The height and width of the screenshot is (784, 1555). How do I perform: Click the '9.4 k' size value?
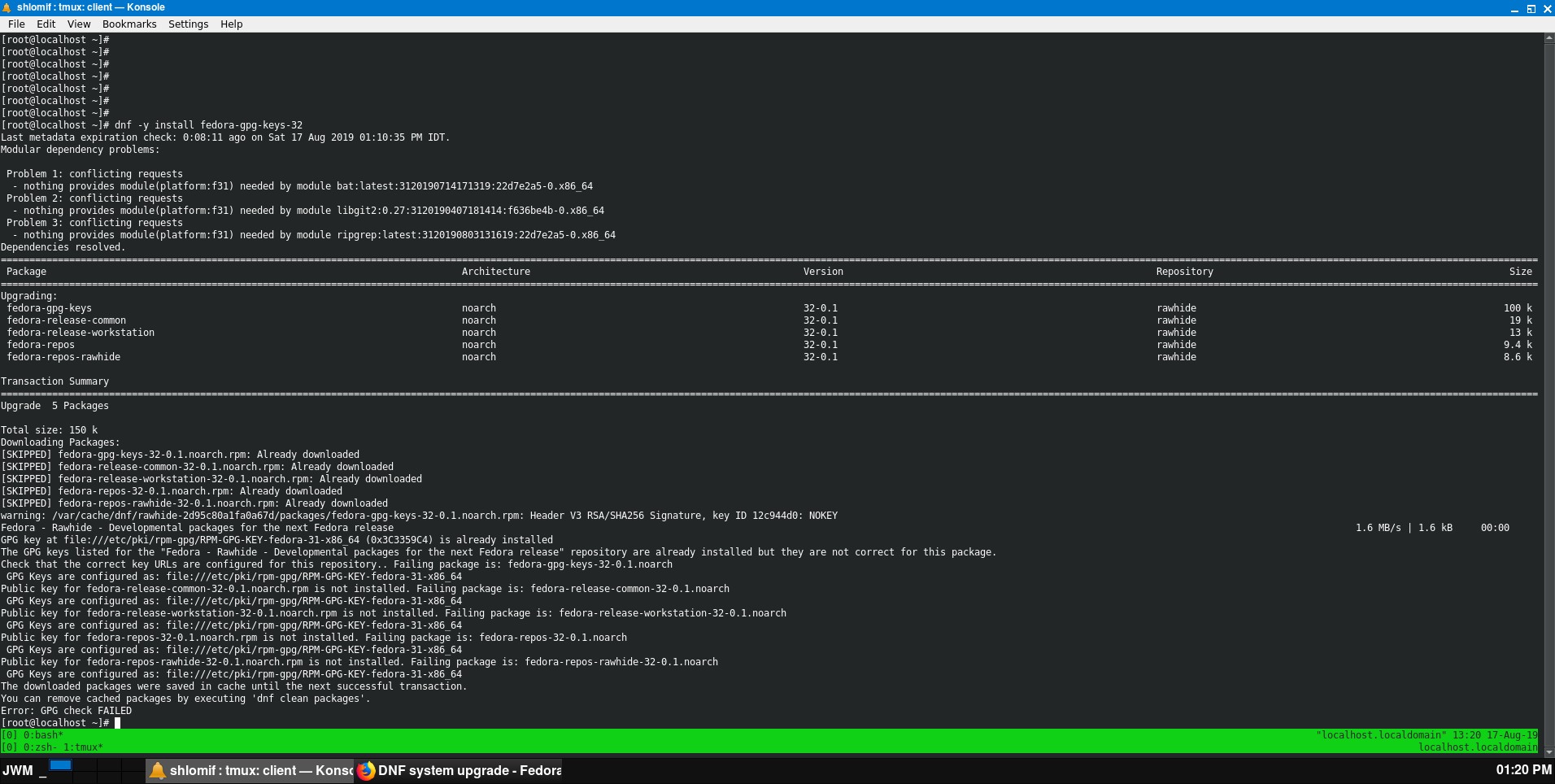(1518, 345)
